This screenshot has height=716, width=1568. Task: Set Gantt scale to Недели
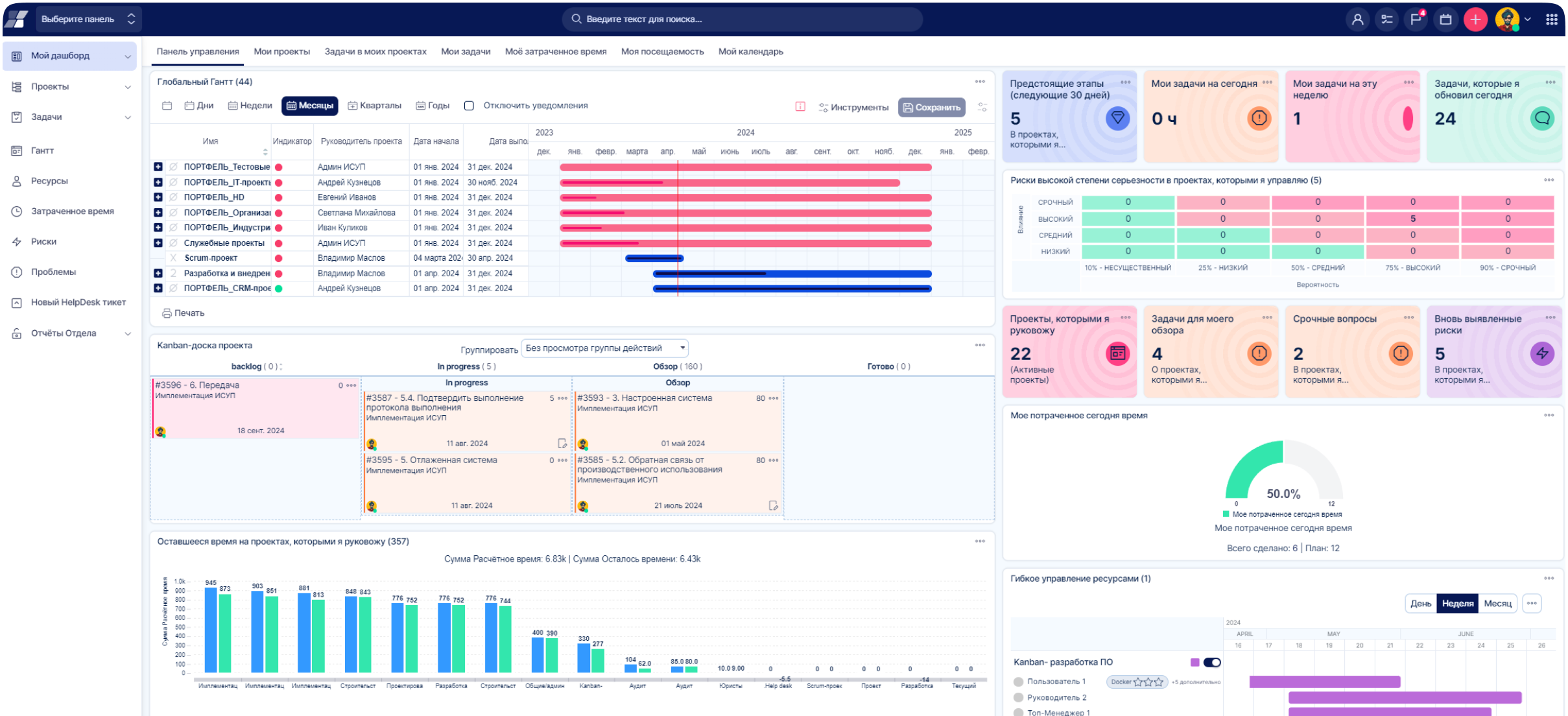click(x=250, y=106)
